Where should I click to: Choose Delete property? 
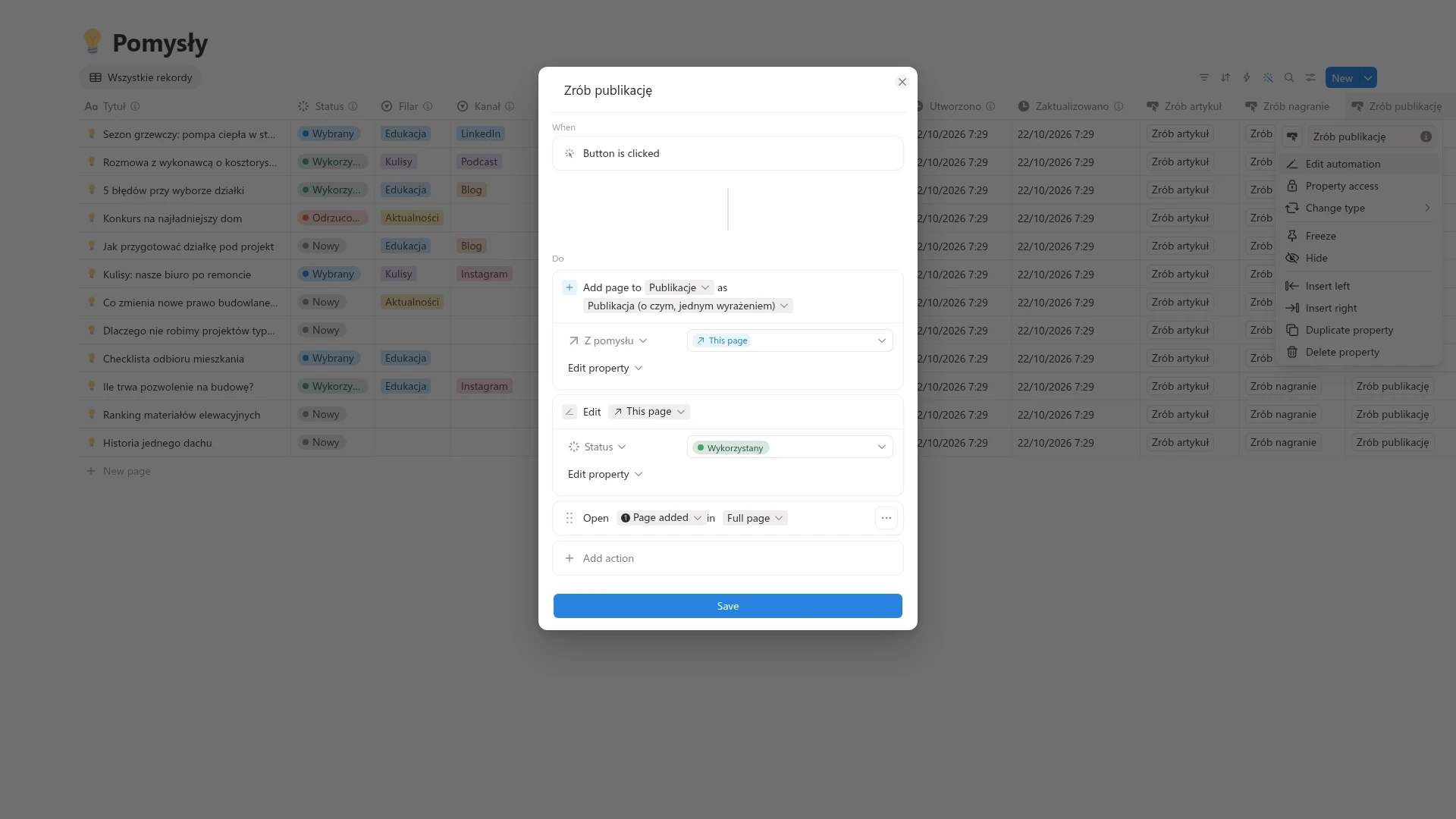(1359, 352)
